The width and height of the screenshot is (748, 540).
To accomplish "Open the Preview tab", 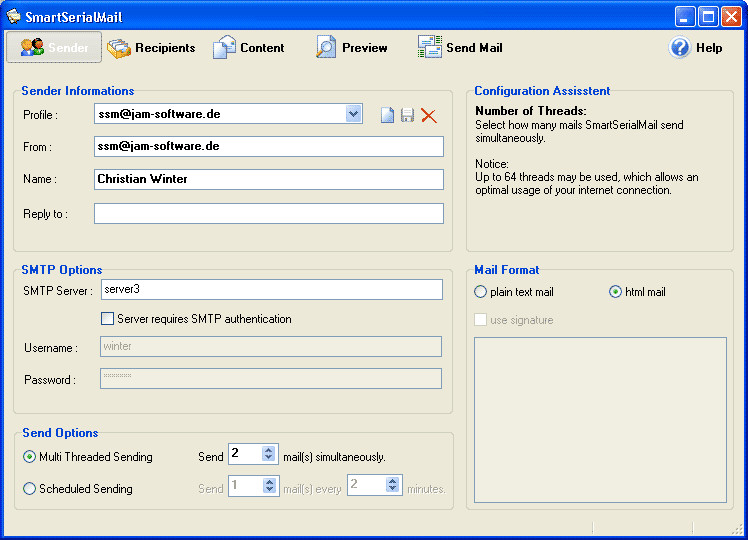I will point(352,48).
